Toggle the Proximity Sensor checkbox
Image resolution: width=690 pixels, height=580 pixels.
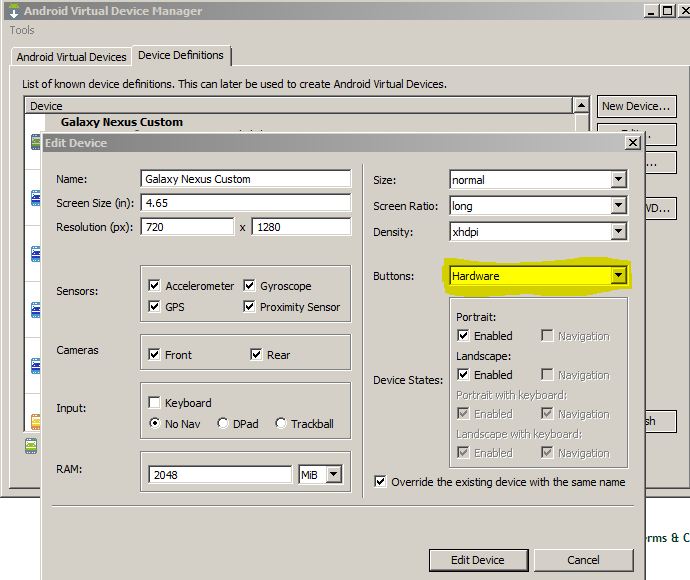(x=249, y=306)
